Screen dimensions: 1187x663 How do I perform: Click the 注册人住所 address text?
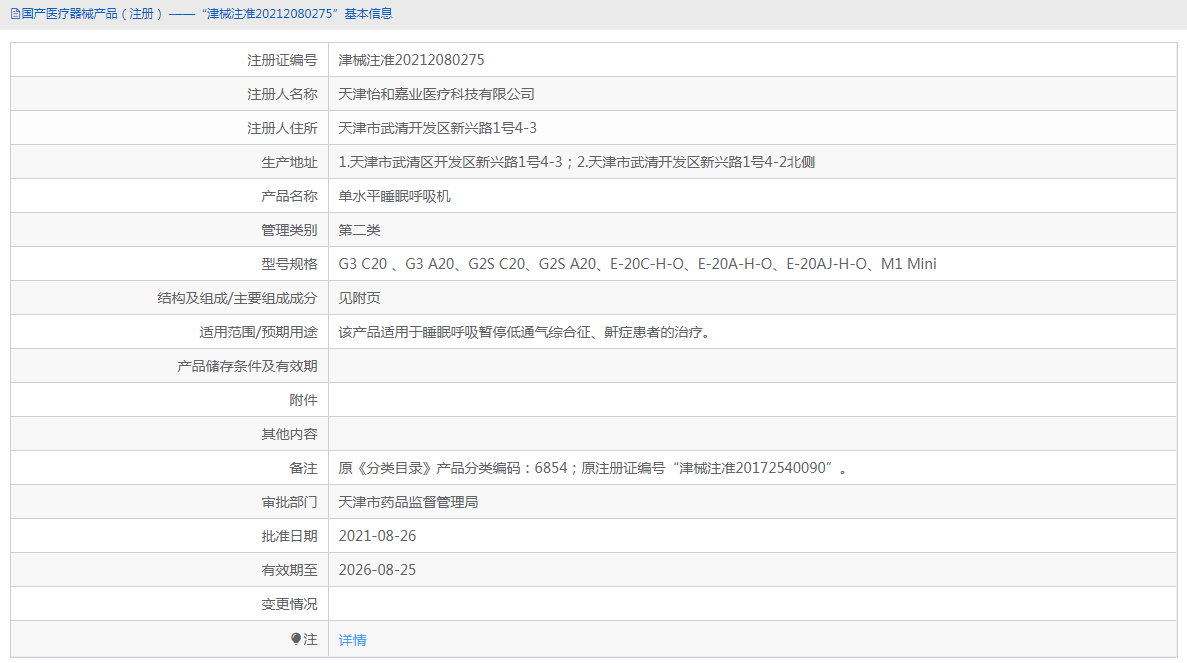click(x=437, y=127)
